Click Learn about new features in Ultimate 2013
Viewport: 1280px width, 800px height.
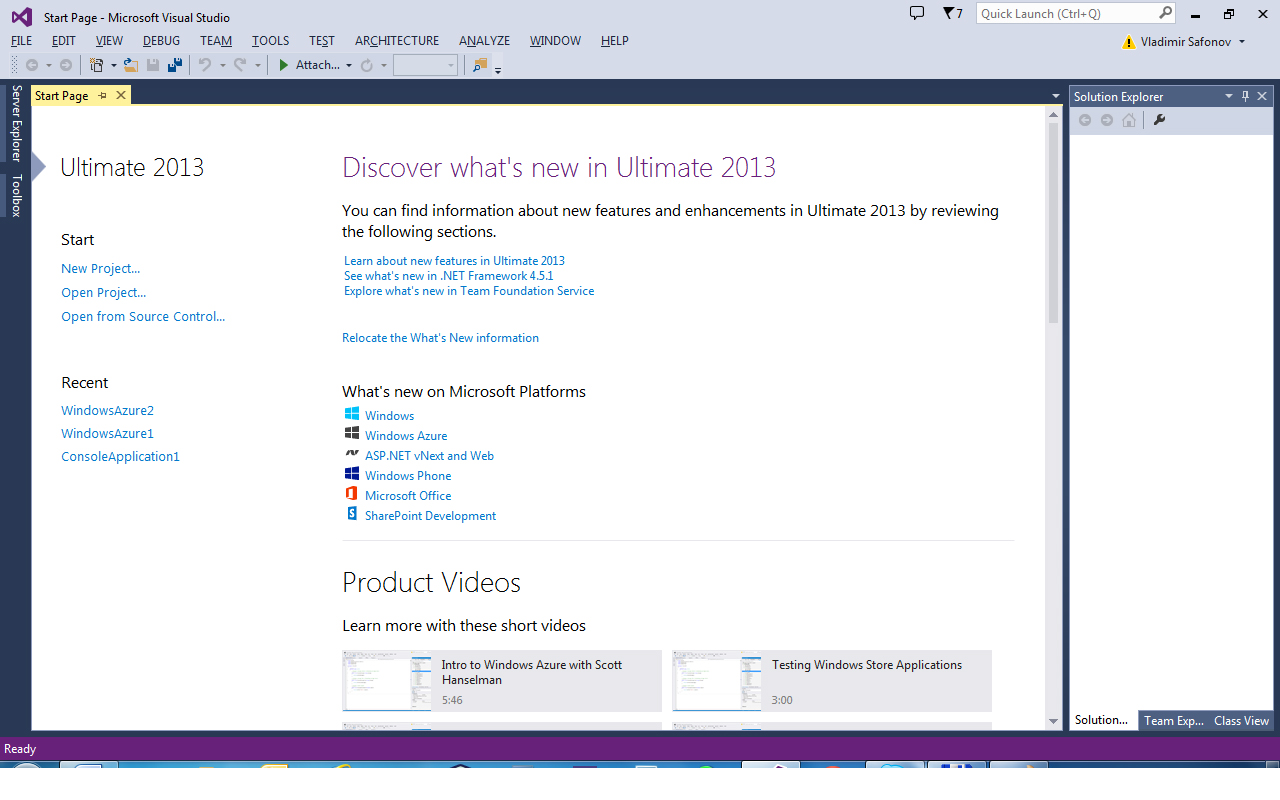pos(454,260)
